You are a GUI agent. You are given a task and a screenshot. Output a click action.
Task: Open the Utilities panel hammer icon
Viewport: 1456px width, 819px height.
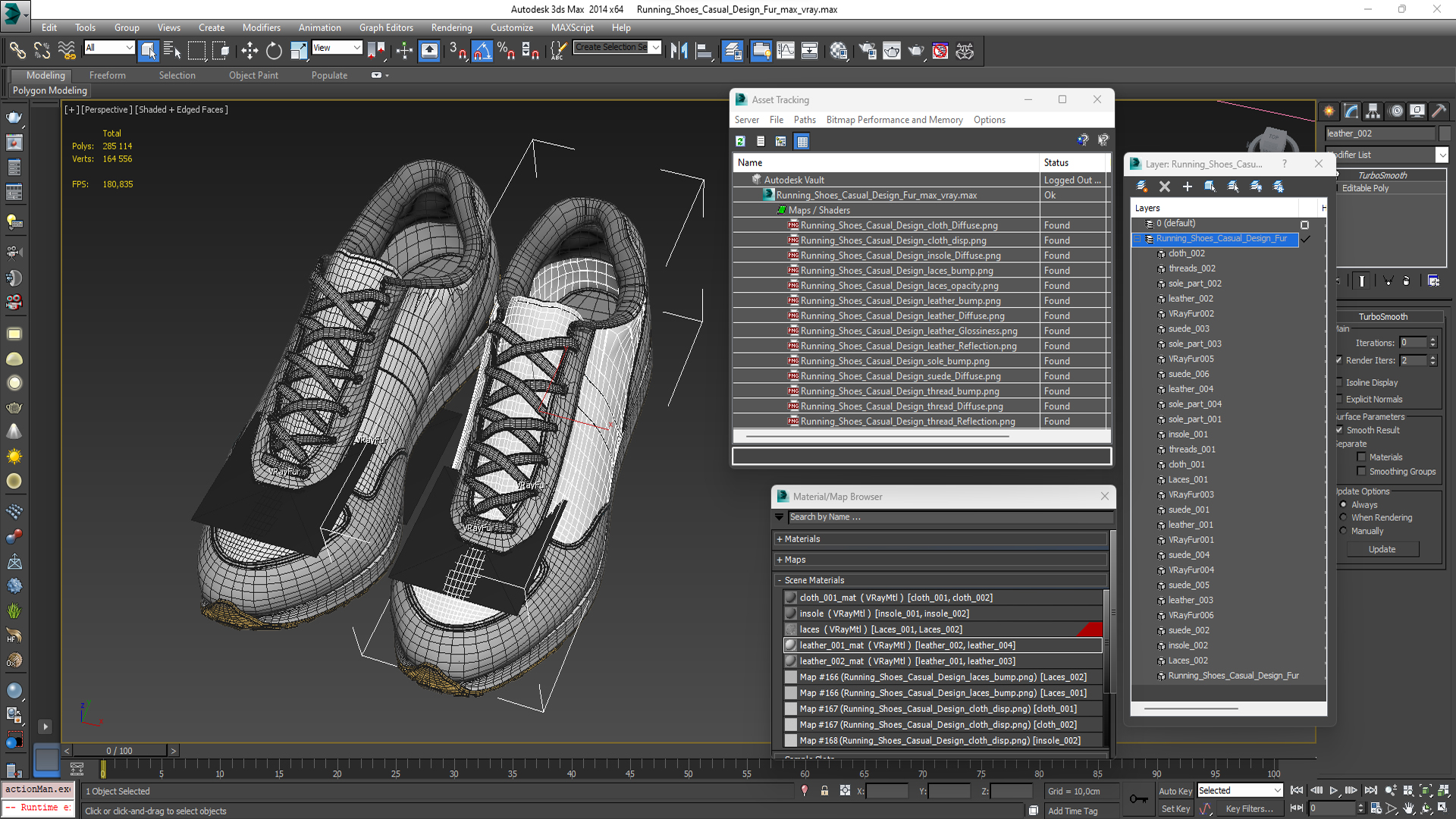[x=1439, y=111]
